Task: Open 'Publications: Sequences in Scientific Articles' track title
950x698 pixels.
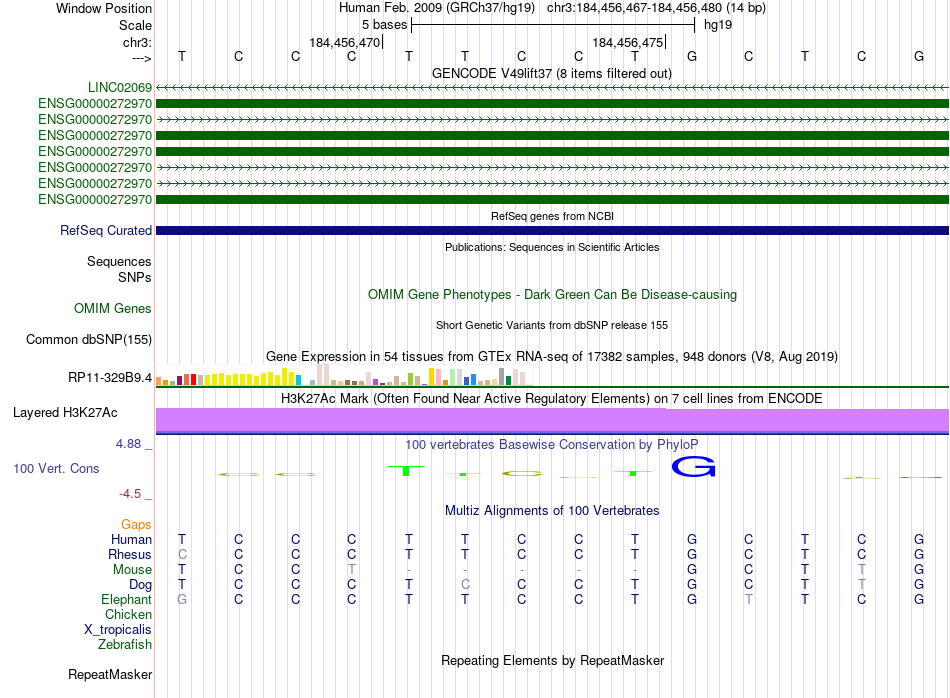Action: [552, 247]
